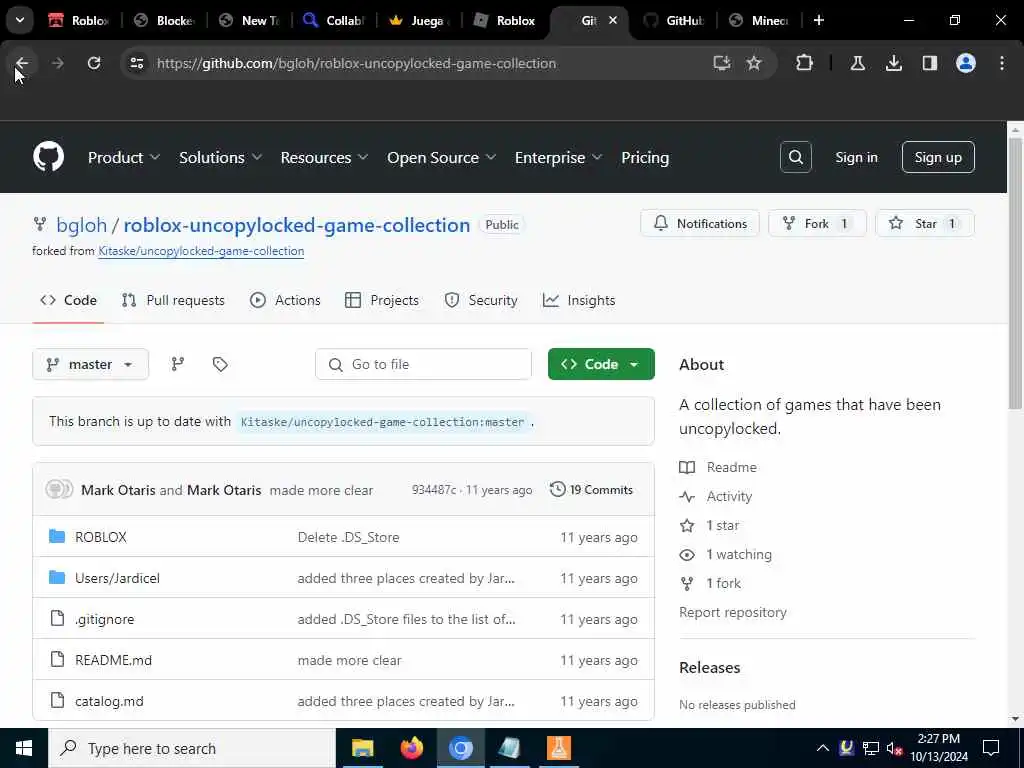
Task: Open the green Code dropdown
Action: point(601,364)
